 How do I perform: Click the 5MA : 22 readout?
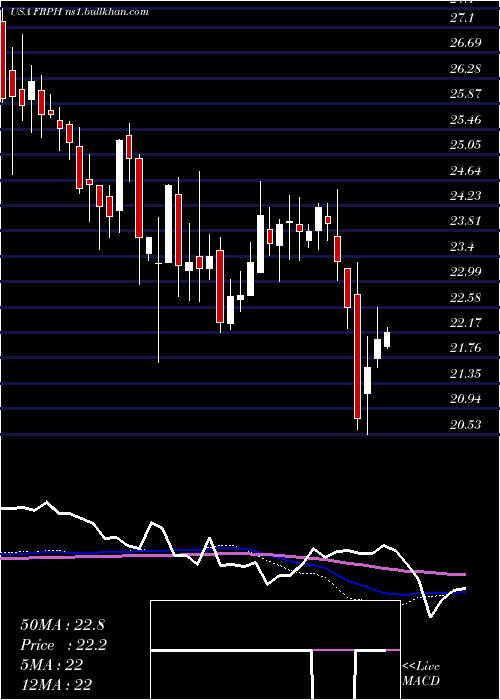pos(51,665)
